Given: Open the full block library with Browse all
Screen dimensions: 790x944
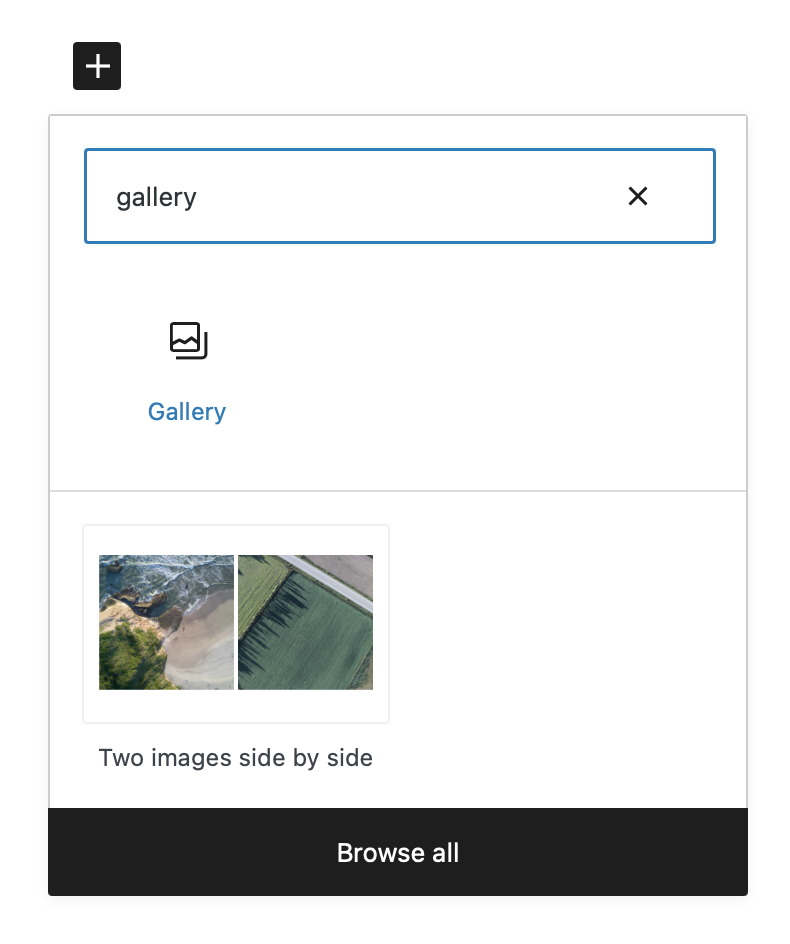Looking at the screenshot, I should tap(397, 852).
